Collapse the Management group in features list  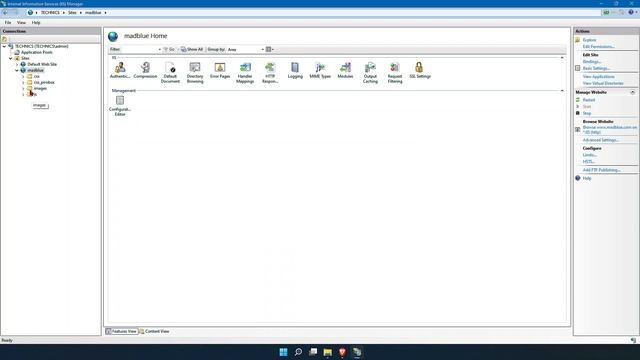click(x=562, y=91)
